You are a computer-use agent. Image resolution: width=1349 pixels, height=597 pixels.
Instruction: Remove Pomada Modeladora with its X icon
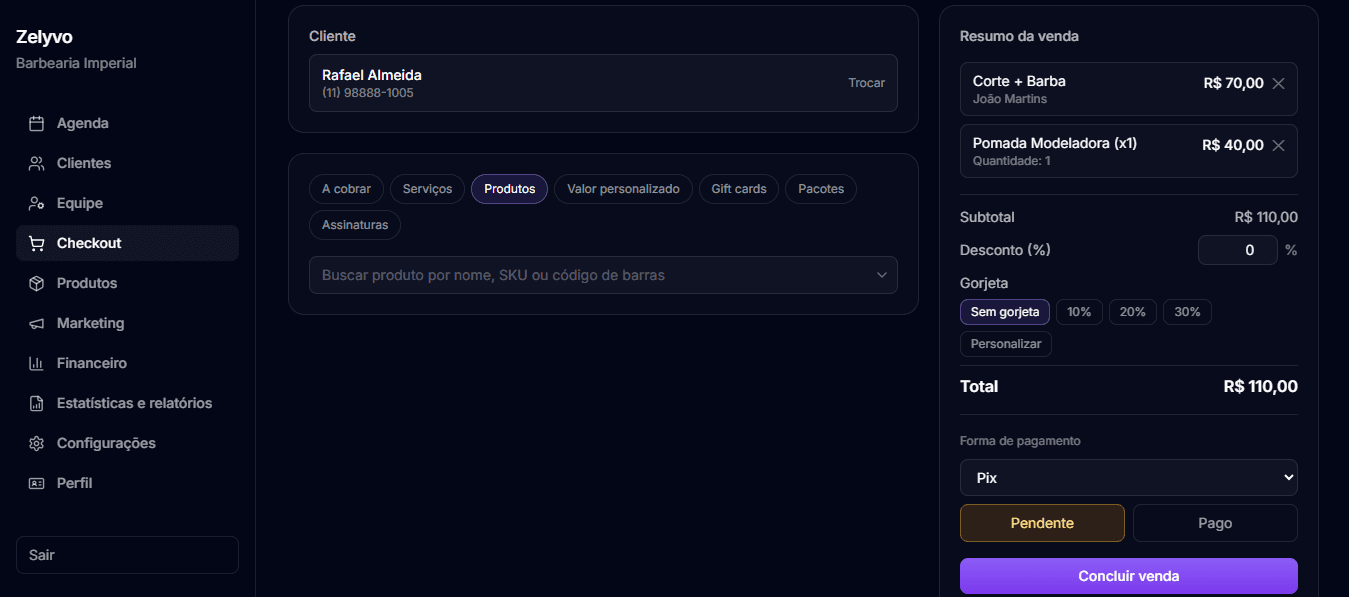(1278, 146)
